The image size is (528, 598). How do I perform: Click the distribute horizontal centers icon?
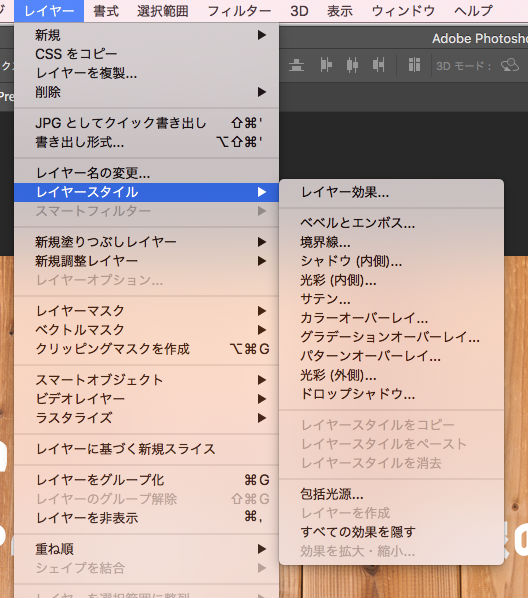click(352, 65)
